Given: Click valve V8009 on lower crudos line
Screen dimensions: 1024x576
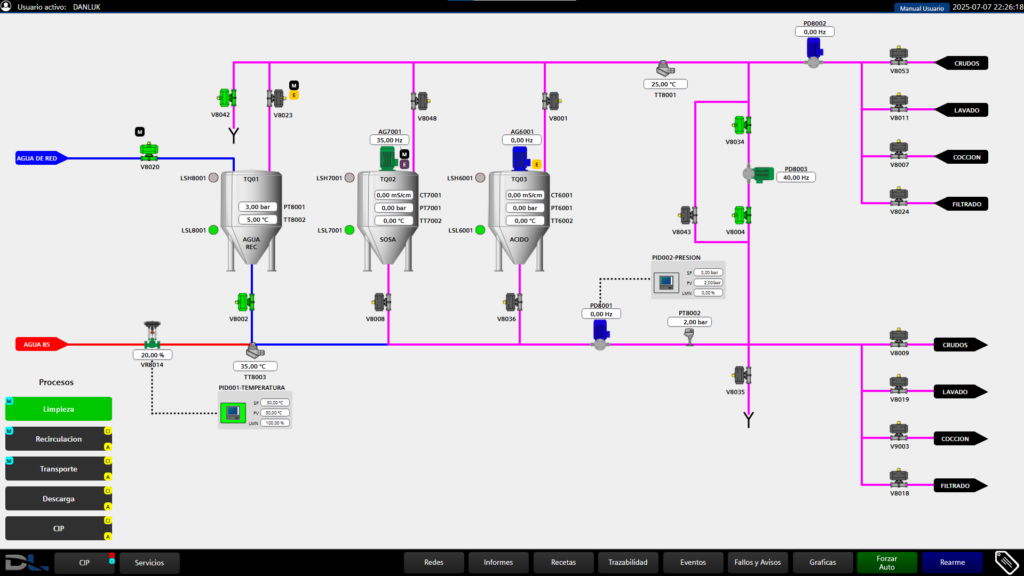Looking at the screenshot, I should click(x=899, y=338).
